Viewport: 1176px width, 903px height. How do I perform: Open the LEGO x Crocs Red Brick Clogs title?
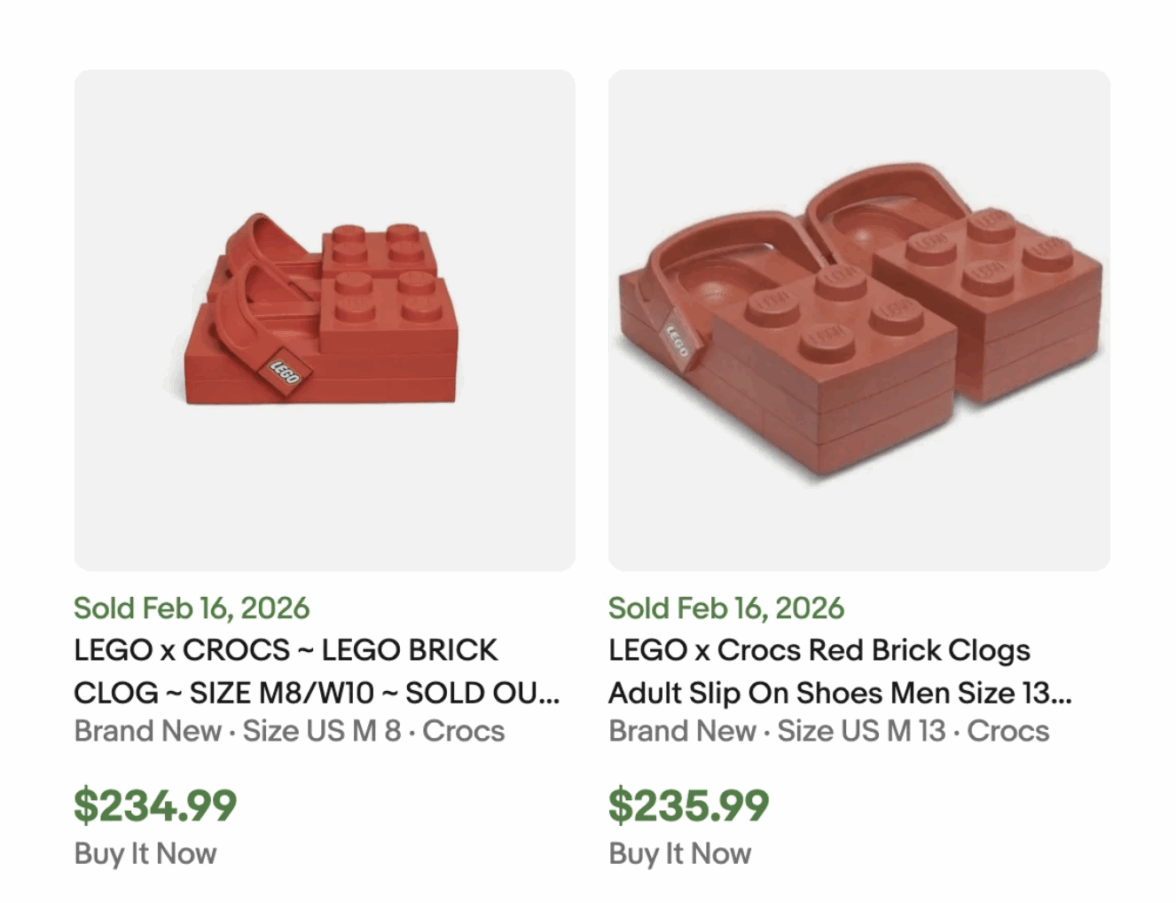[x=819, y=650]
